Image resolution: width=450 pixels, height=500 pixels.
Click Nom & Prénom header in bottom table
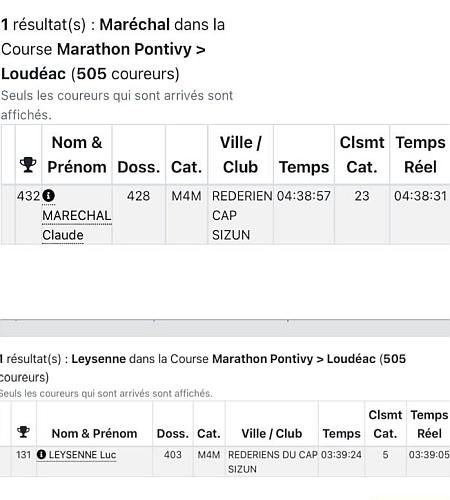point(94,433)
